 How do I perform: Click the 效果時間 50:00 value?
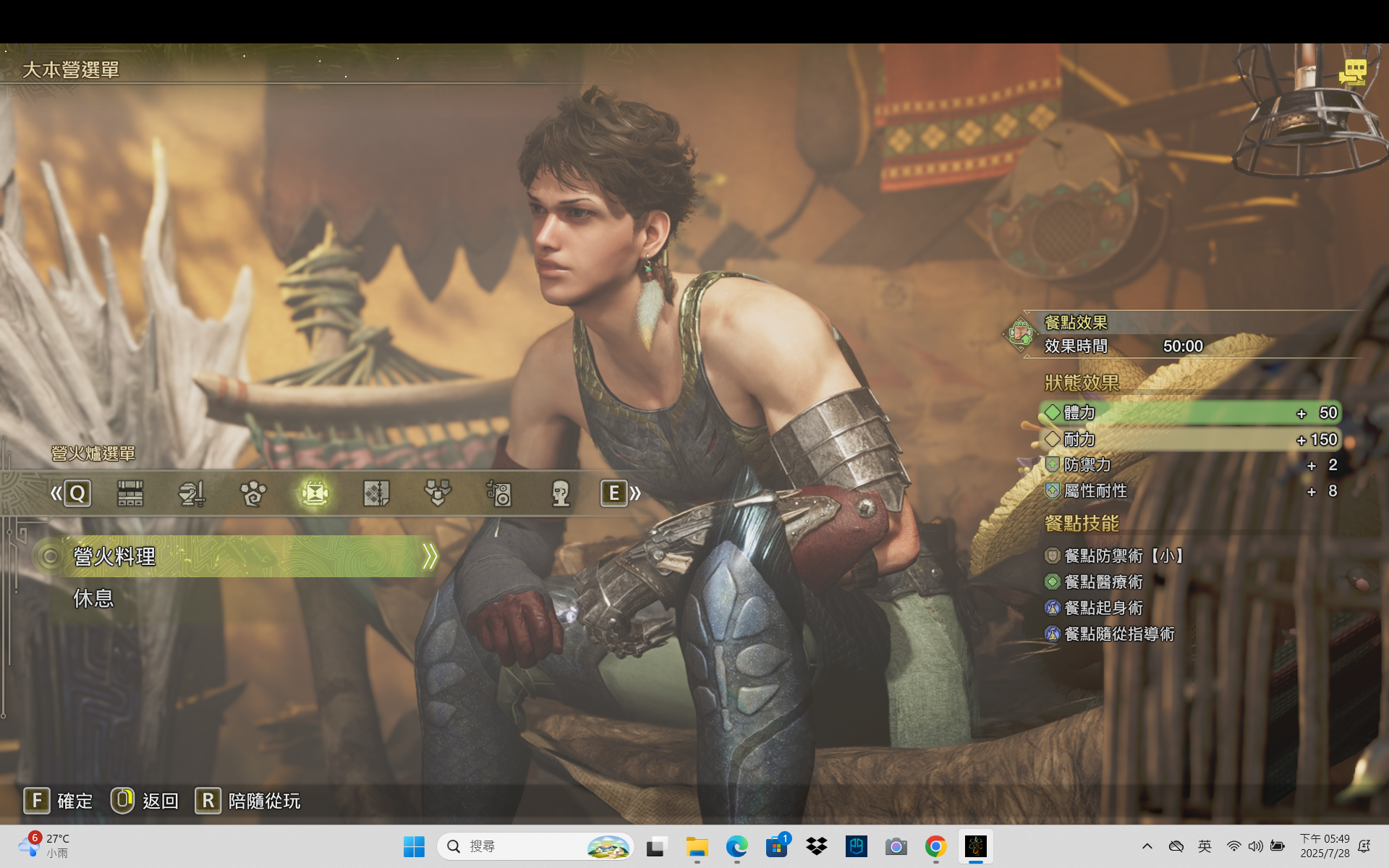click(1183, 346)
